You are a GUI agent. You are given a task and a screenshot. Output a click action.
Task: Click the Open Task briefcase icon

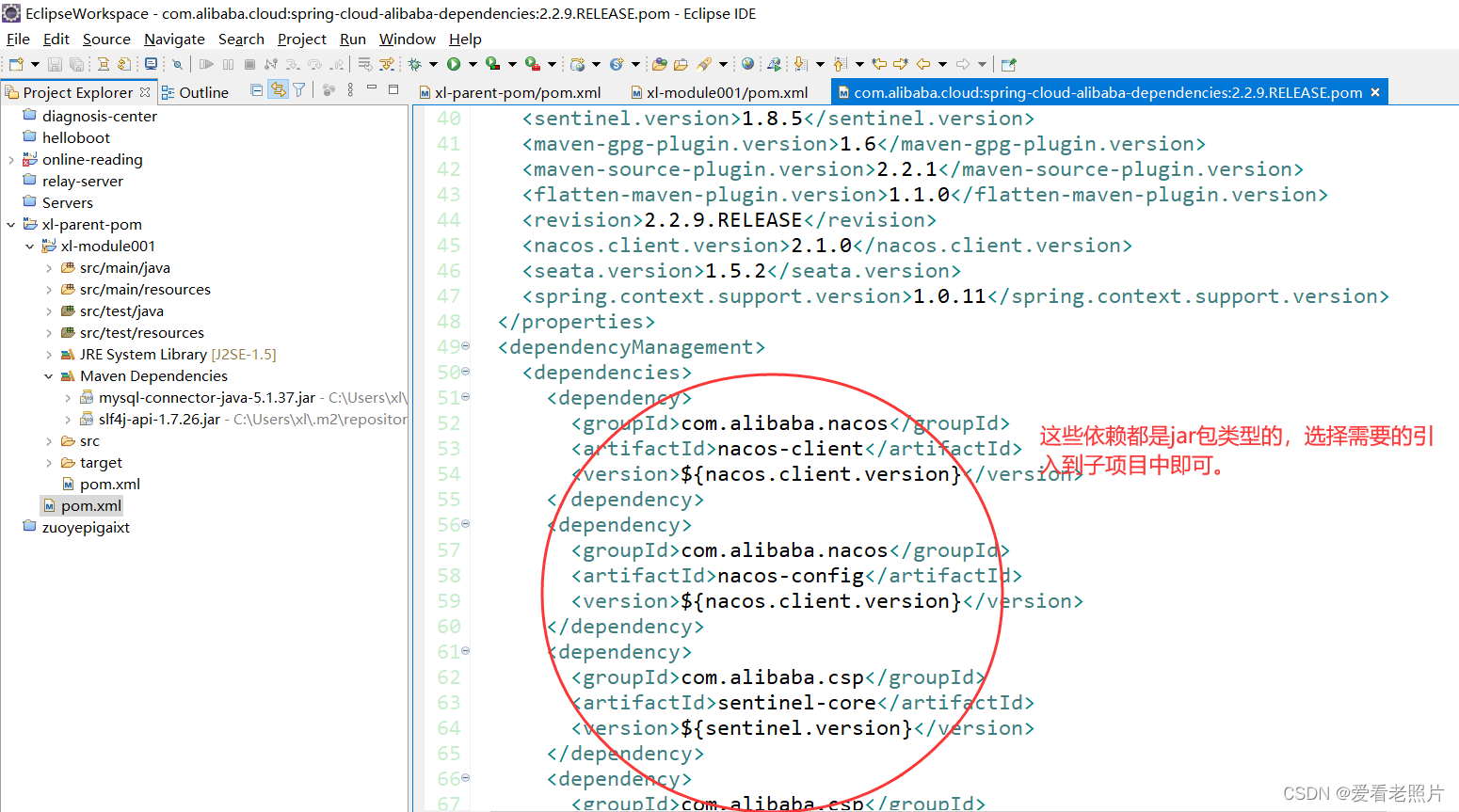(x=681, y=64)
